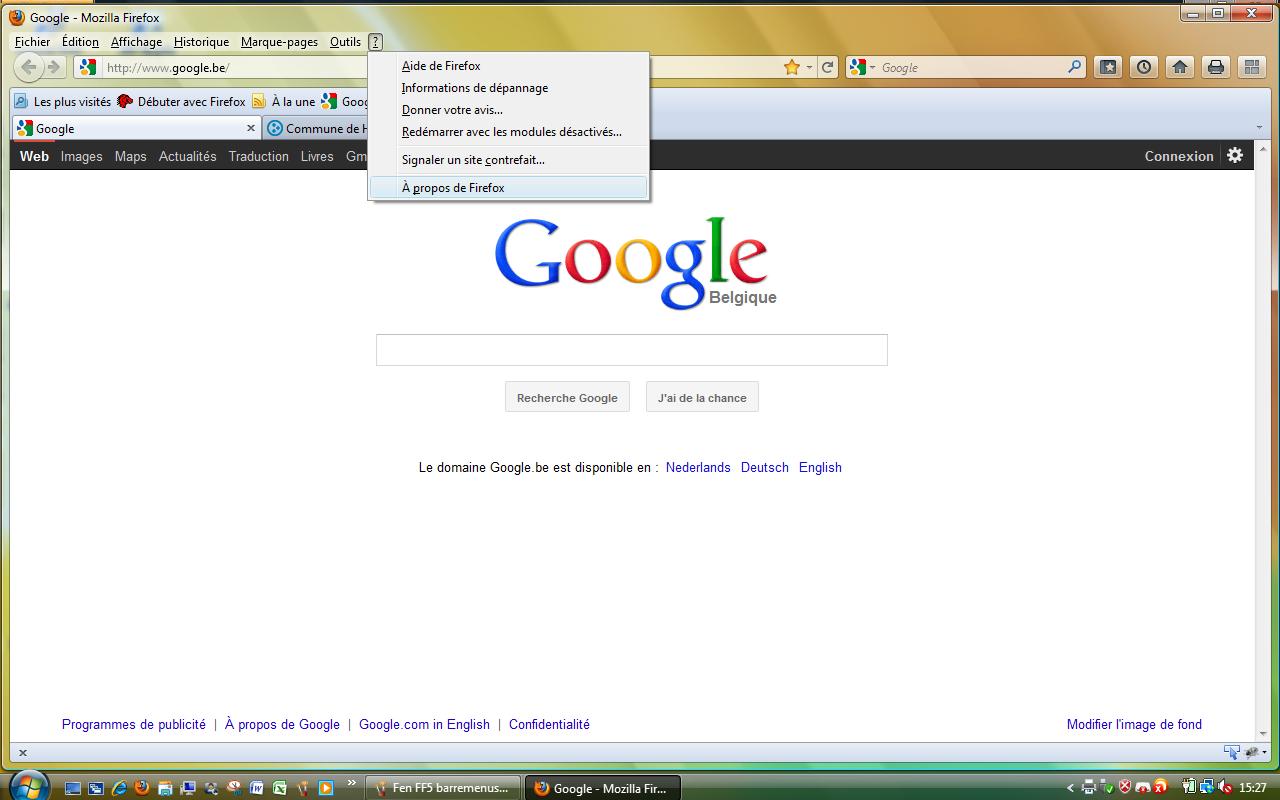Bookmark this page with the yellow star
This screenshot has width=1280, height=800.
792,67
